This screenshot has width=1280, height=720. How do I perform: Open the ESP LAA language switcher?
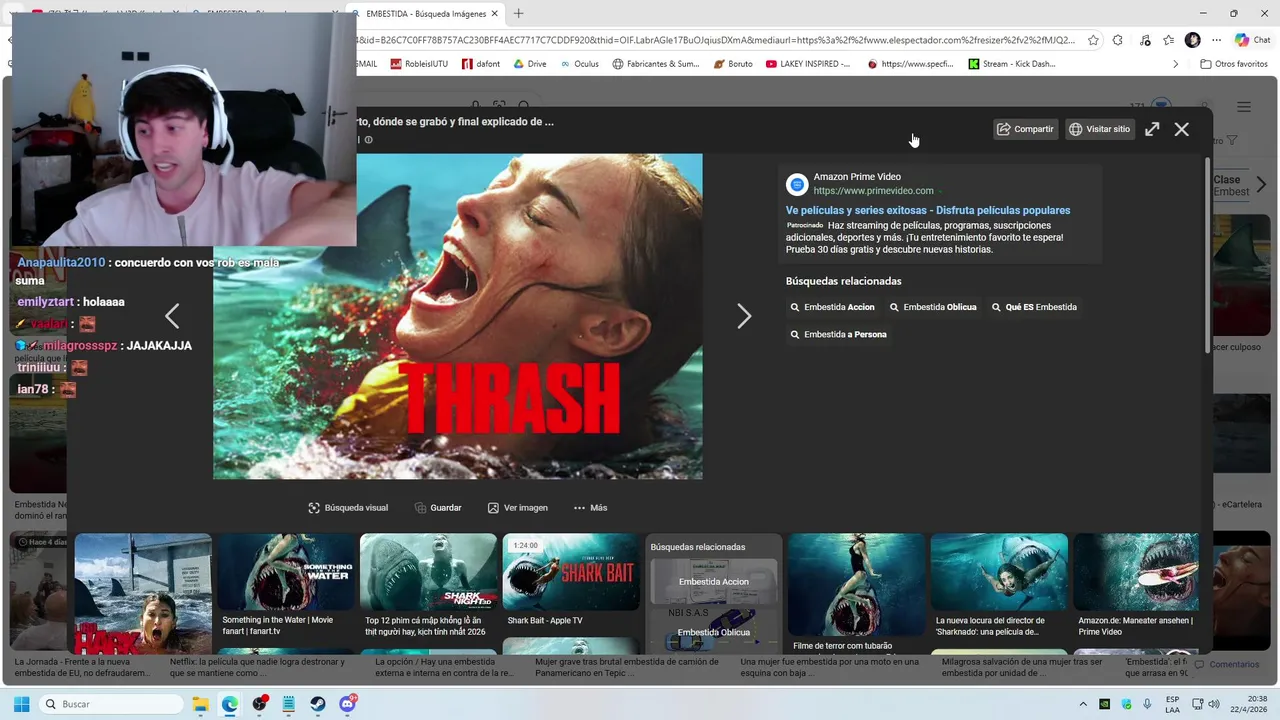pyautogui.click(x=1173, y=704)
